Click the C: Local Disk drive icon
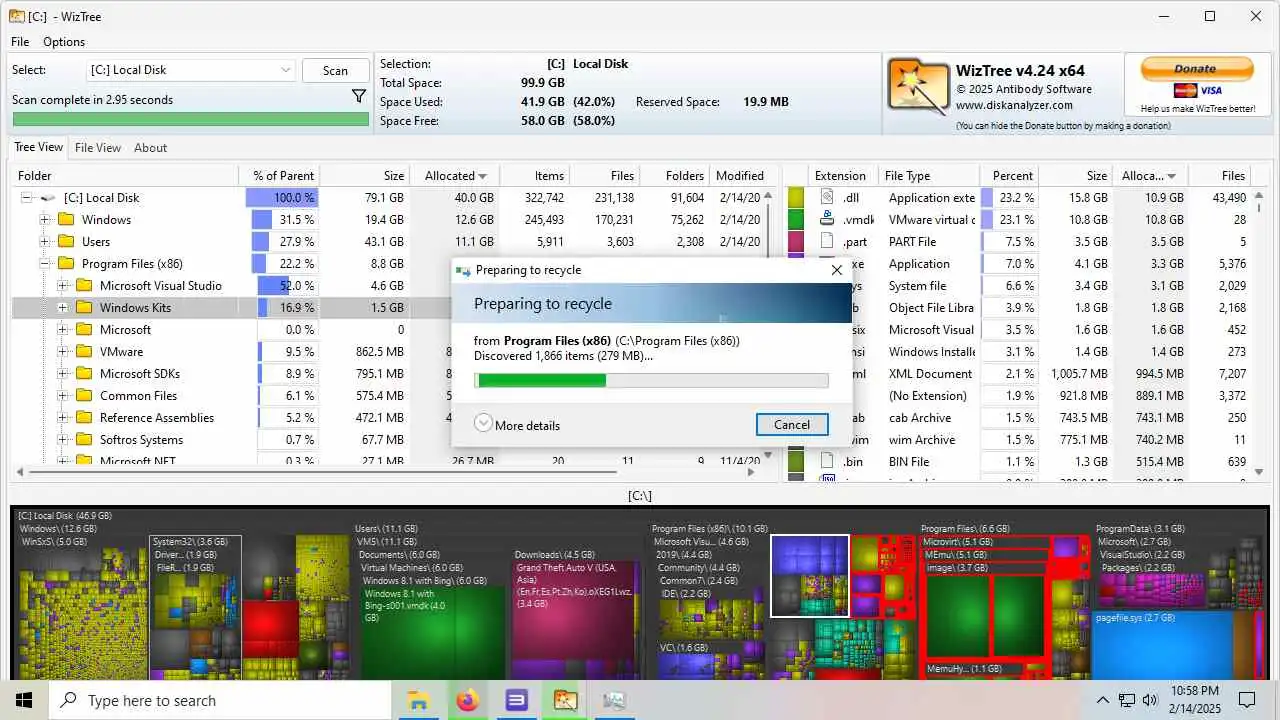 pyautogui.click(x=48, y=198)
